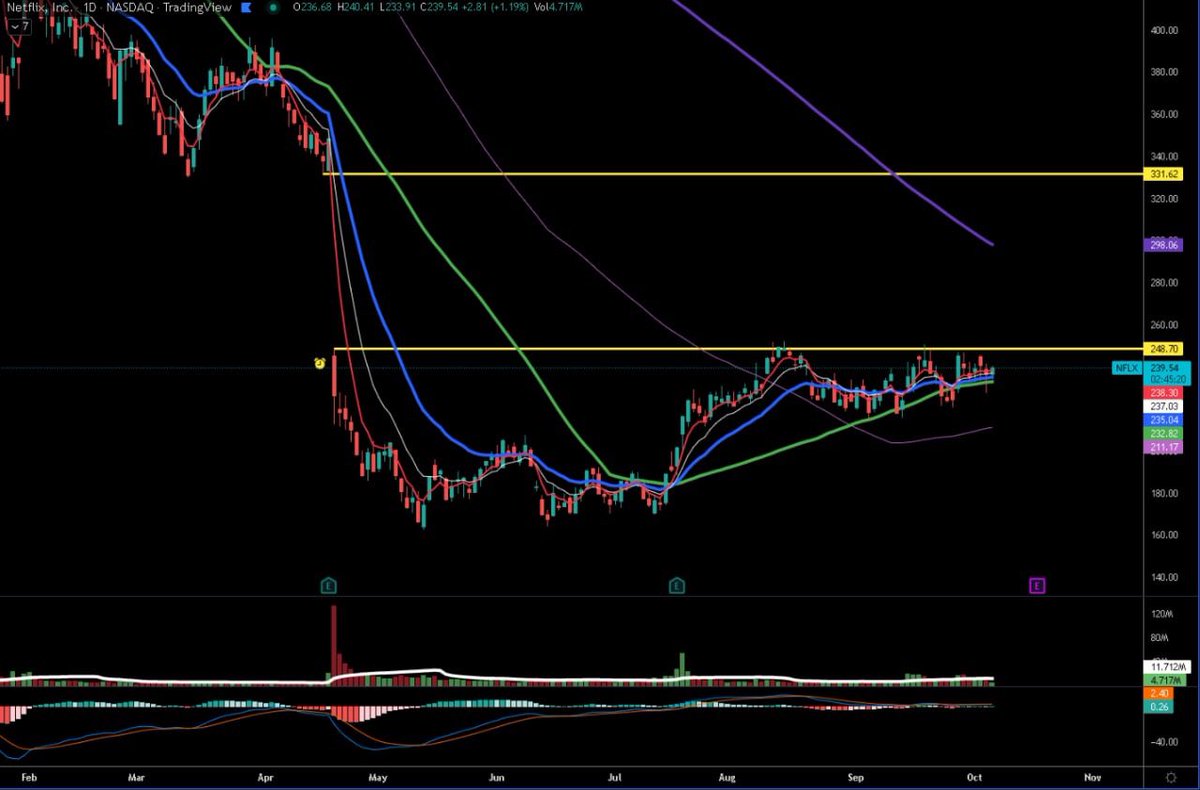
Task: Click the 237.03 white moving average label
Action: (1164, 407)
